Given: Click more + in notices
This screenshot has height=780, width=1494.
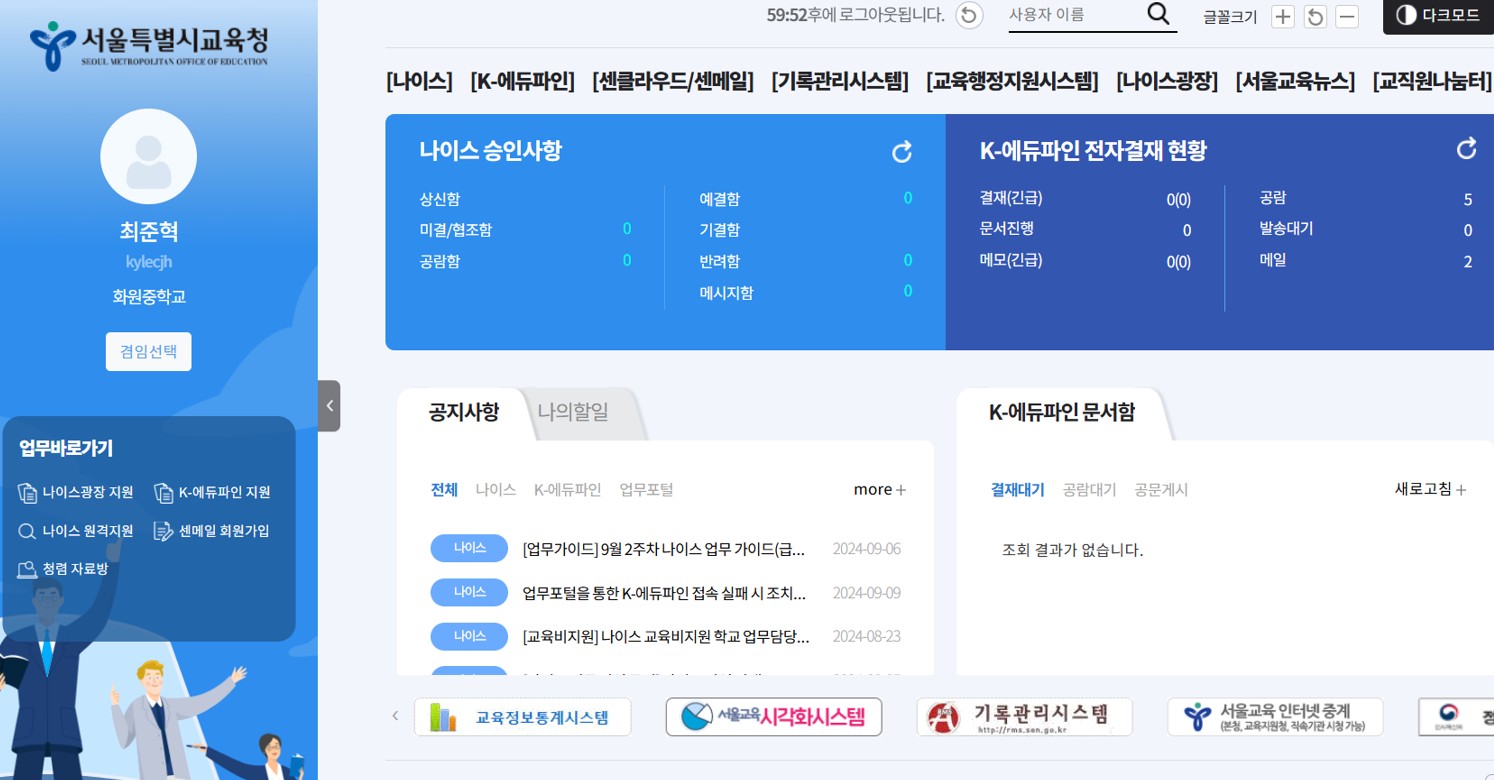Looking at the screenshot, I should tap(880, 490).
